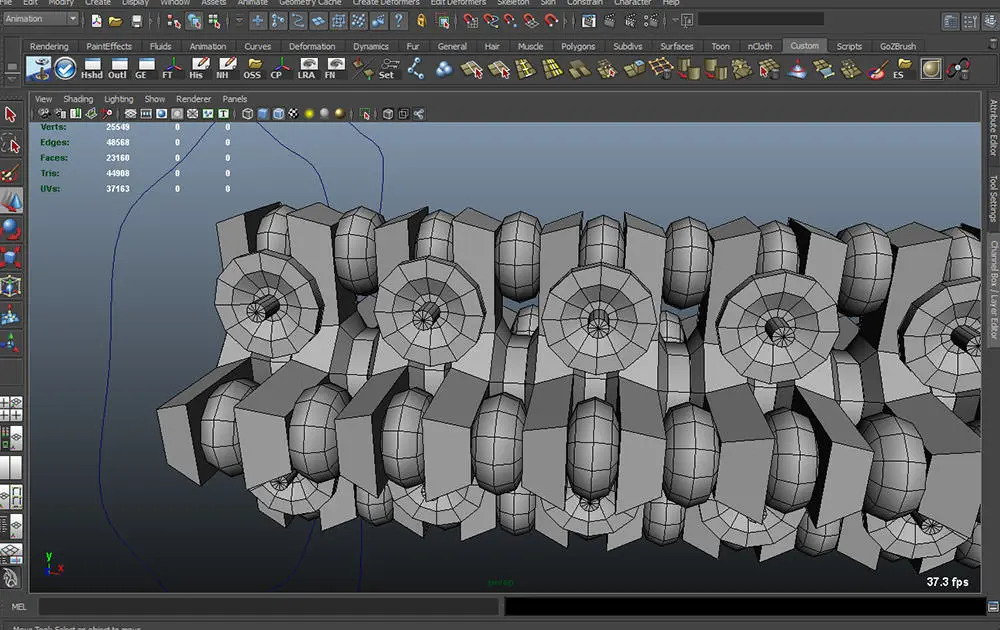Open the panel Shading menu
This screenshot has width=1000, height=630.
[78, 99]
